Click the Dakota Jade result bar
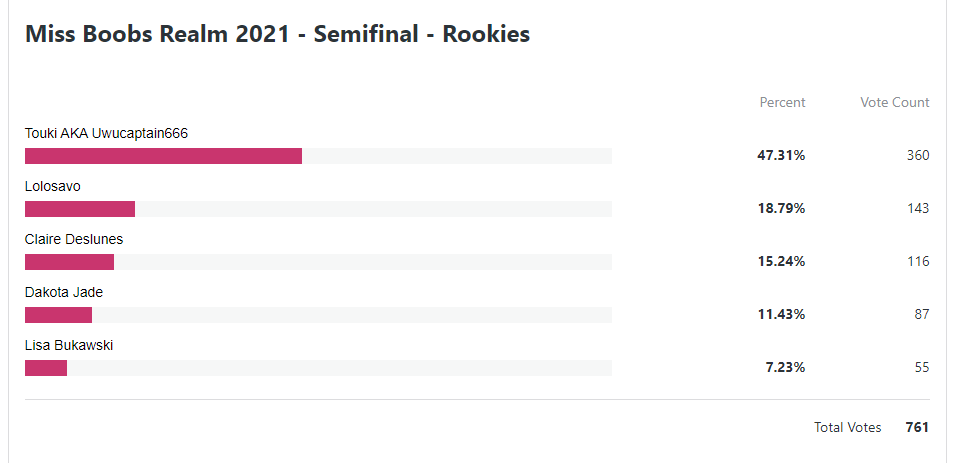 pyautogui.click(x=318, y=315)
